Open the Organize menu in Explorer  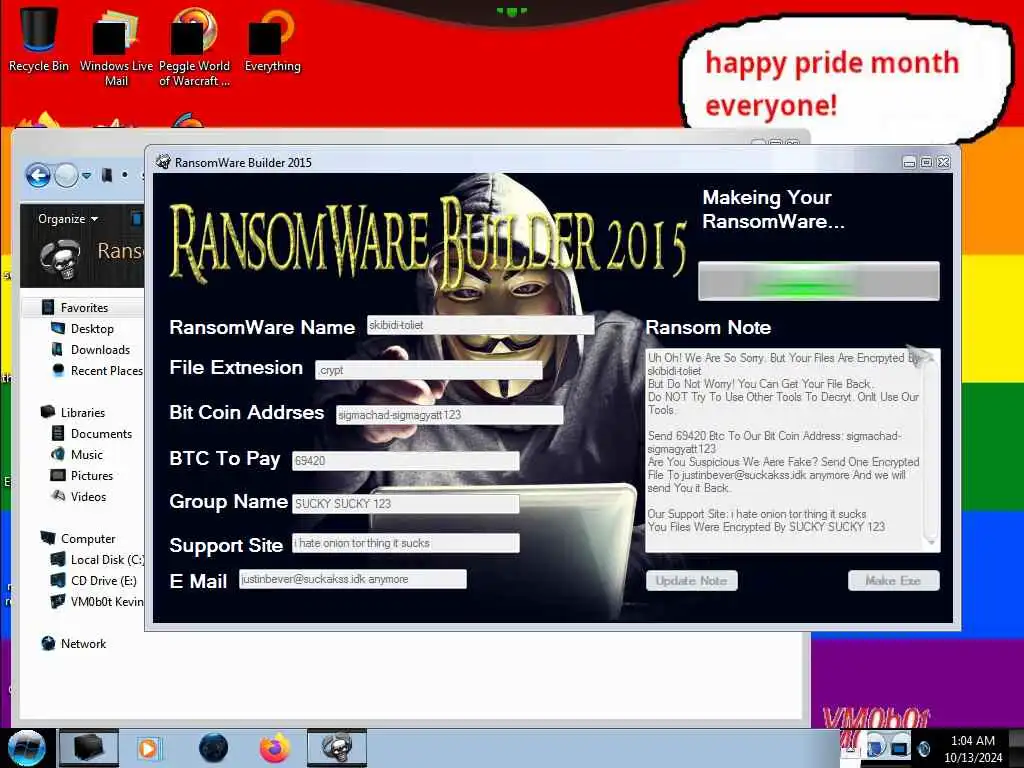pyautogui.click(x=68, y=219)
